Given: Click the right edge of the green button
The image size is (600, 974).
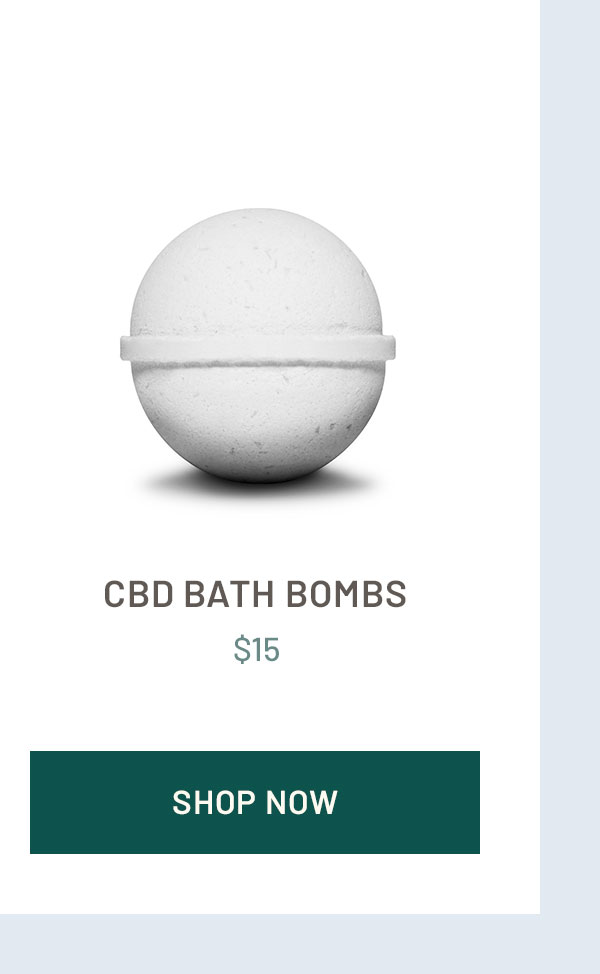Looking at the screenshot, I should point(475,802).
